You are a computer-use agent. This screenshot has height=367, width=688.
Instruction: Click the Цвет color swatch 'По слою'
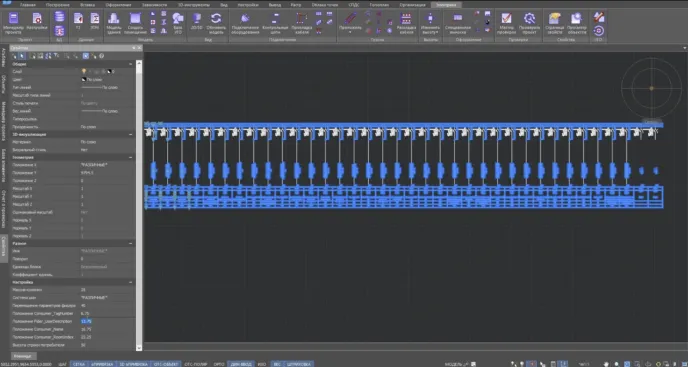84,79
